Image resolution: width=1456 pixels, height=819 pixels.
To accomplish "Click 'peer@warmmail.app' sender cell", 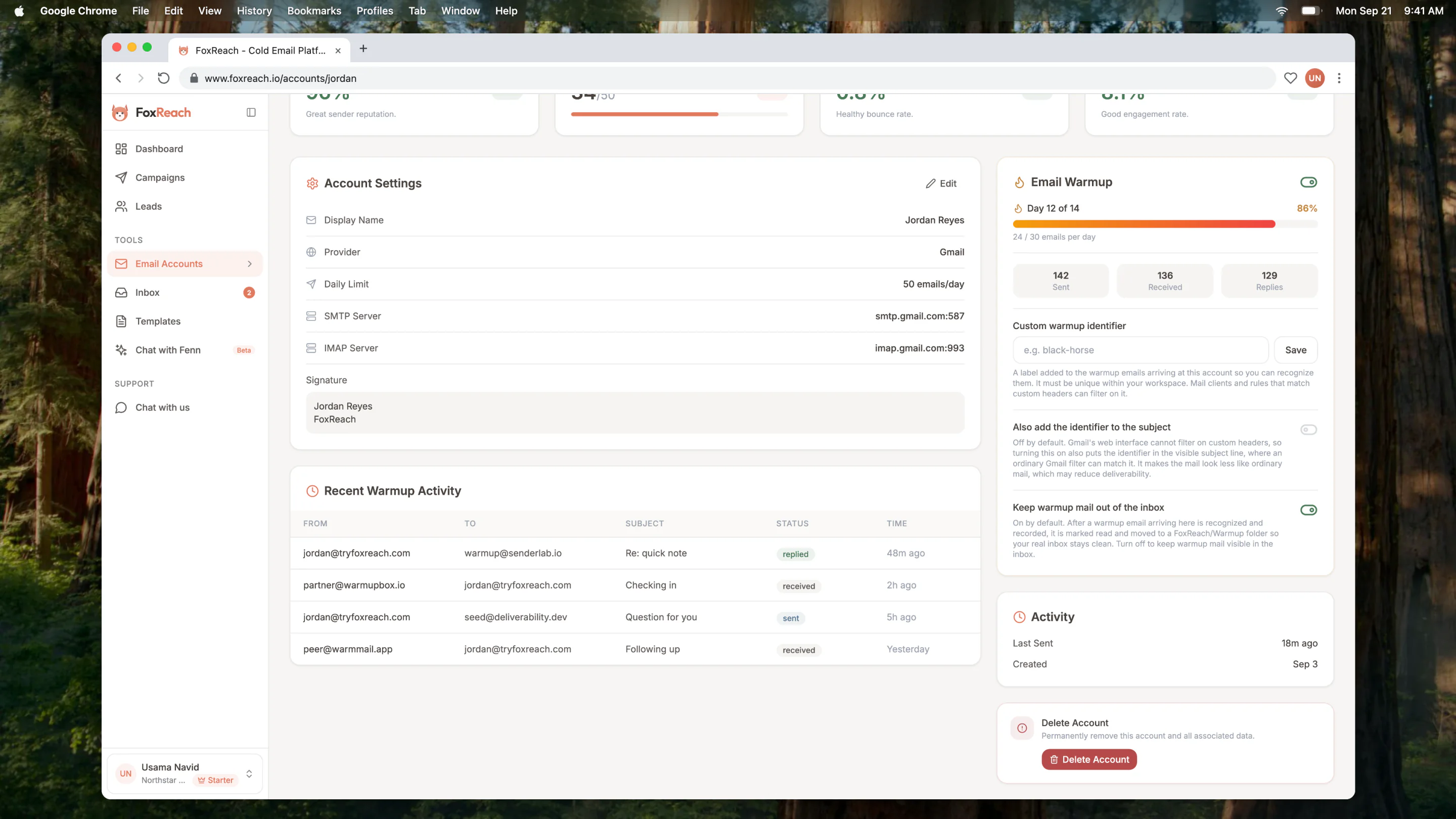I will tap(348, 650).
